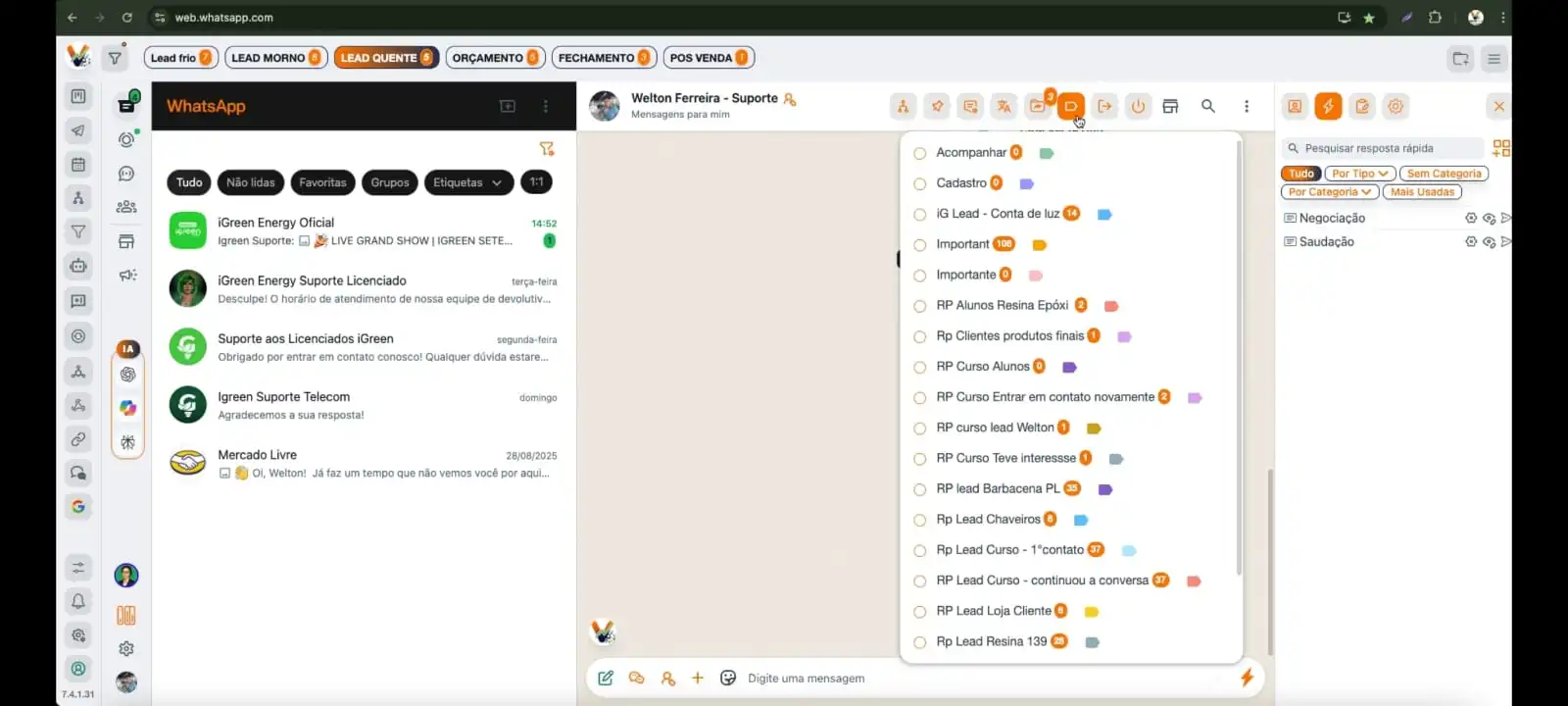Click the transfer/exit arrow toolbar icon

1104,106
